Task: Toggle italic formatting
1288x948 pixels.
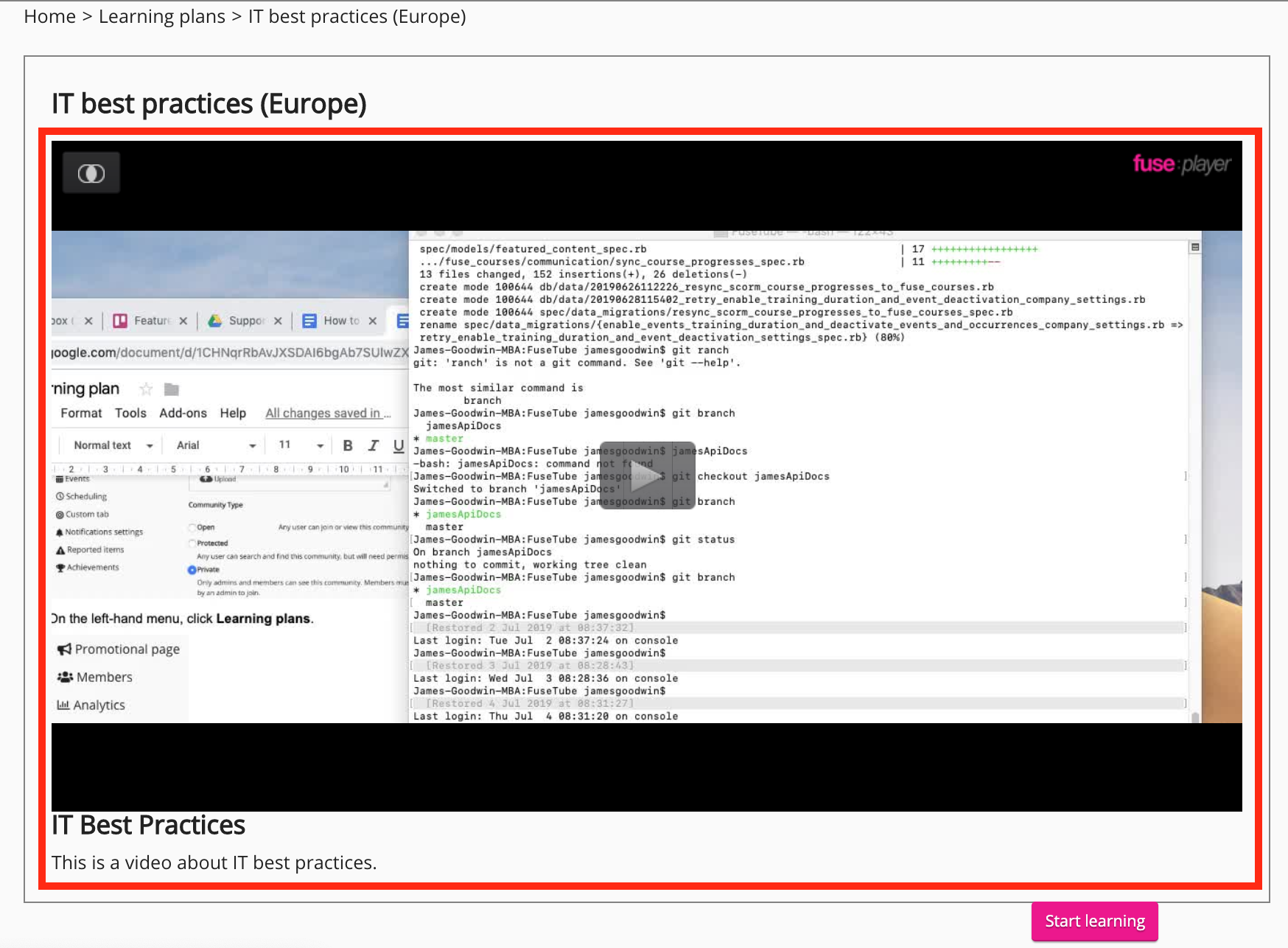Action: click(374, 445)
